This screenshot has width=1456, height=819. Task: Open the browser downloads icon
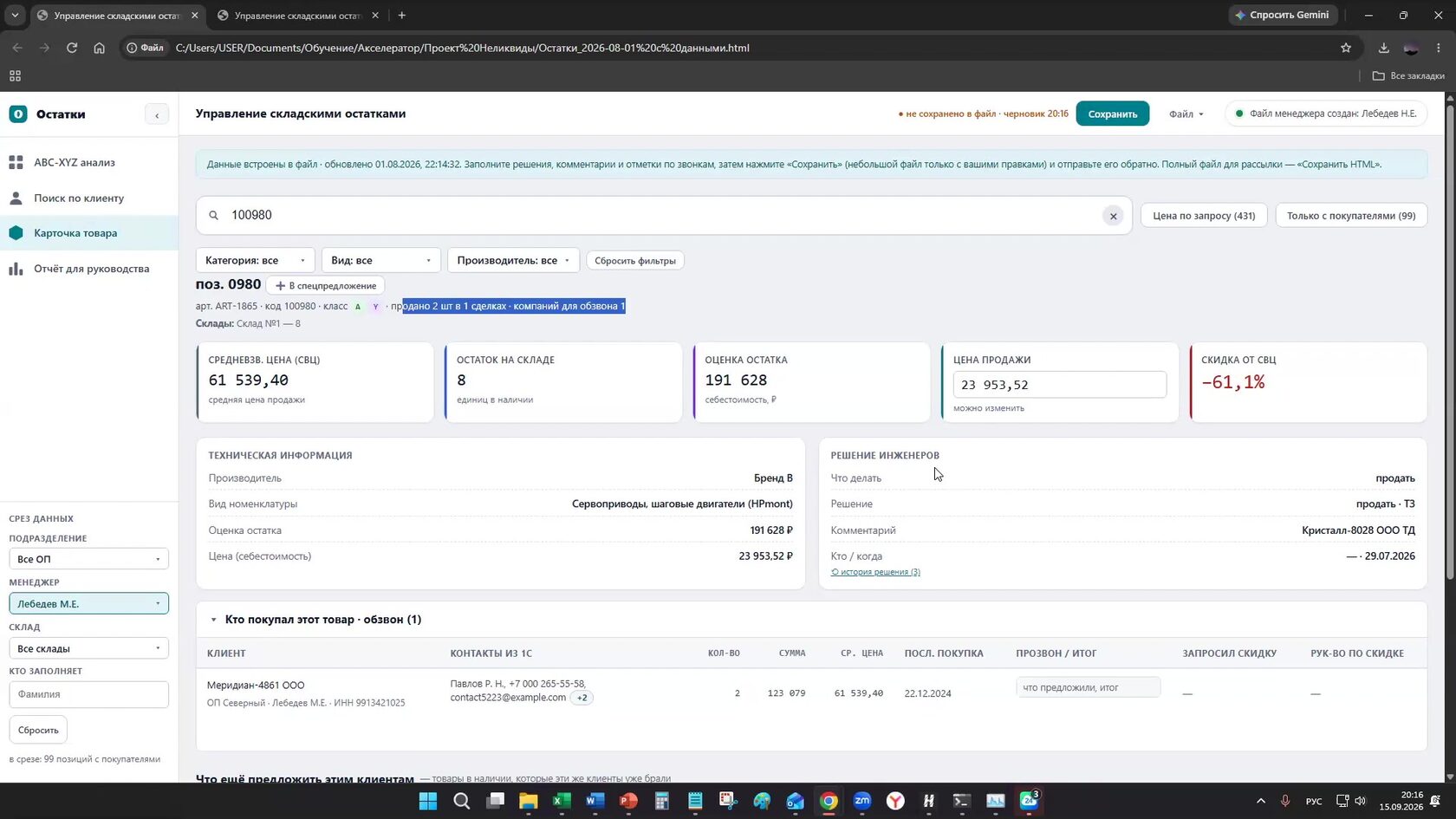[1383, 48]
